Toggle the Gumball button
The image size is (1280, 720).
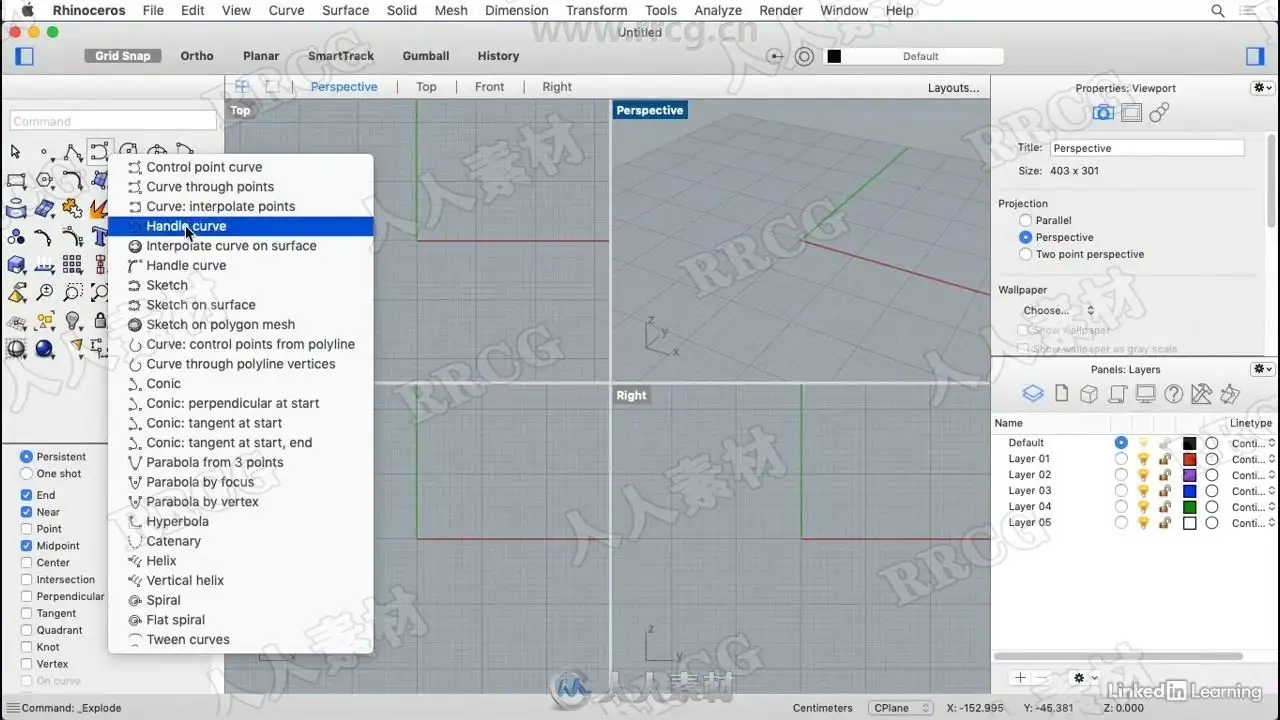pyautogui.click(x=426, y=56)
